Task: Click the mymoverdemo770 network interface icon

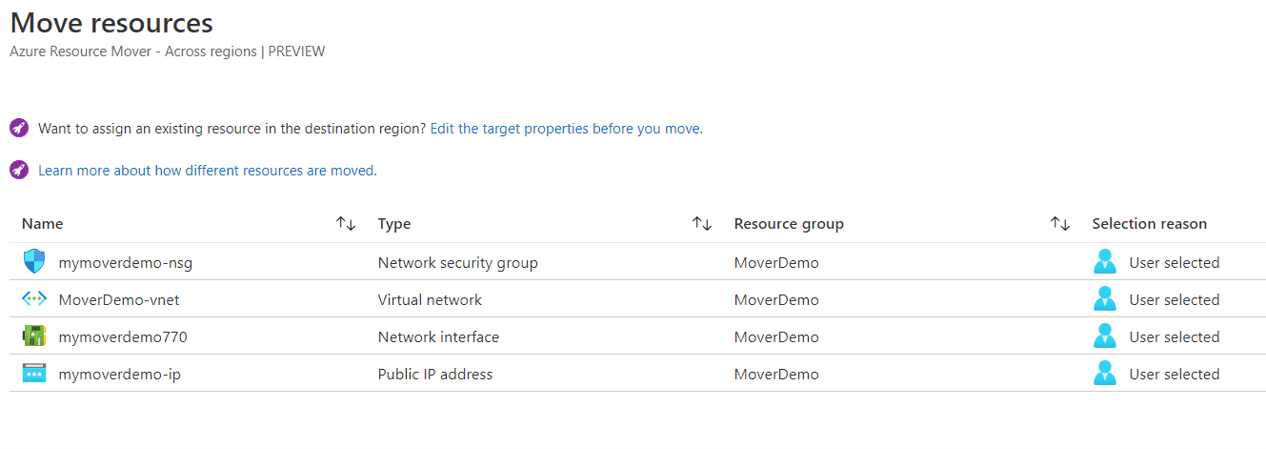Action: pyautogui.click(x=34, y=337)
